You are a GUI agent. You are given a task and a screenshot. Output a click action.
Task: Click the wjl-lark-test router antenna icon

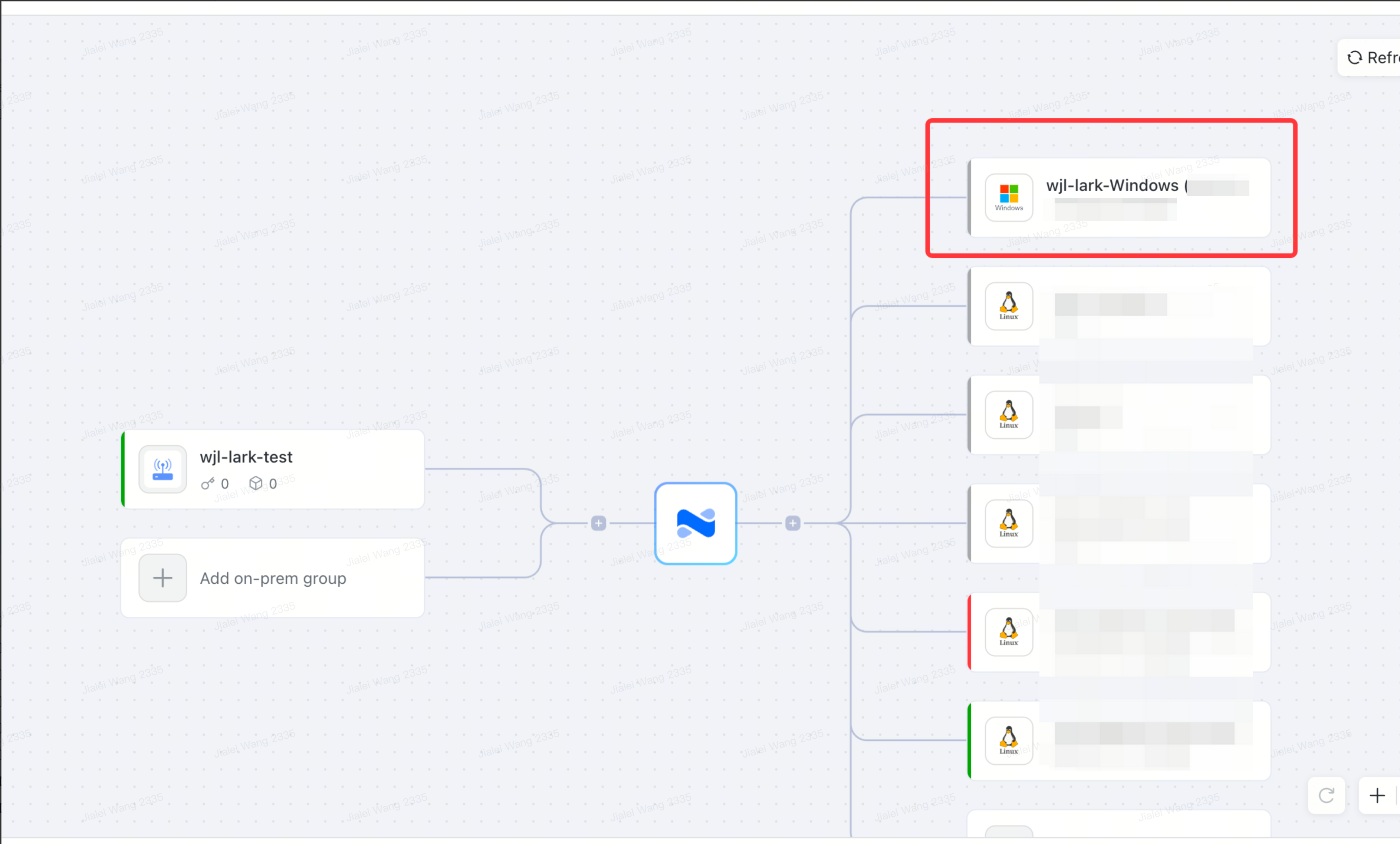coord(162,469)
